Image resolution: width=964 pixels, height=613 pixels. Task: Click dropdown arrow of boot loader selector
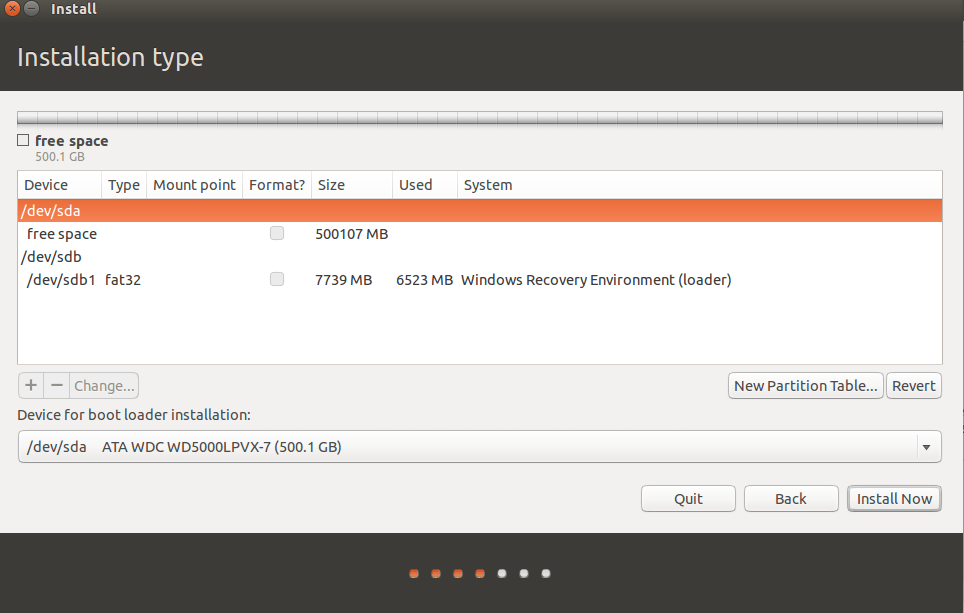pyautogui.click(x=926, y=447)
